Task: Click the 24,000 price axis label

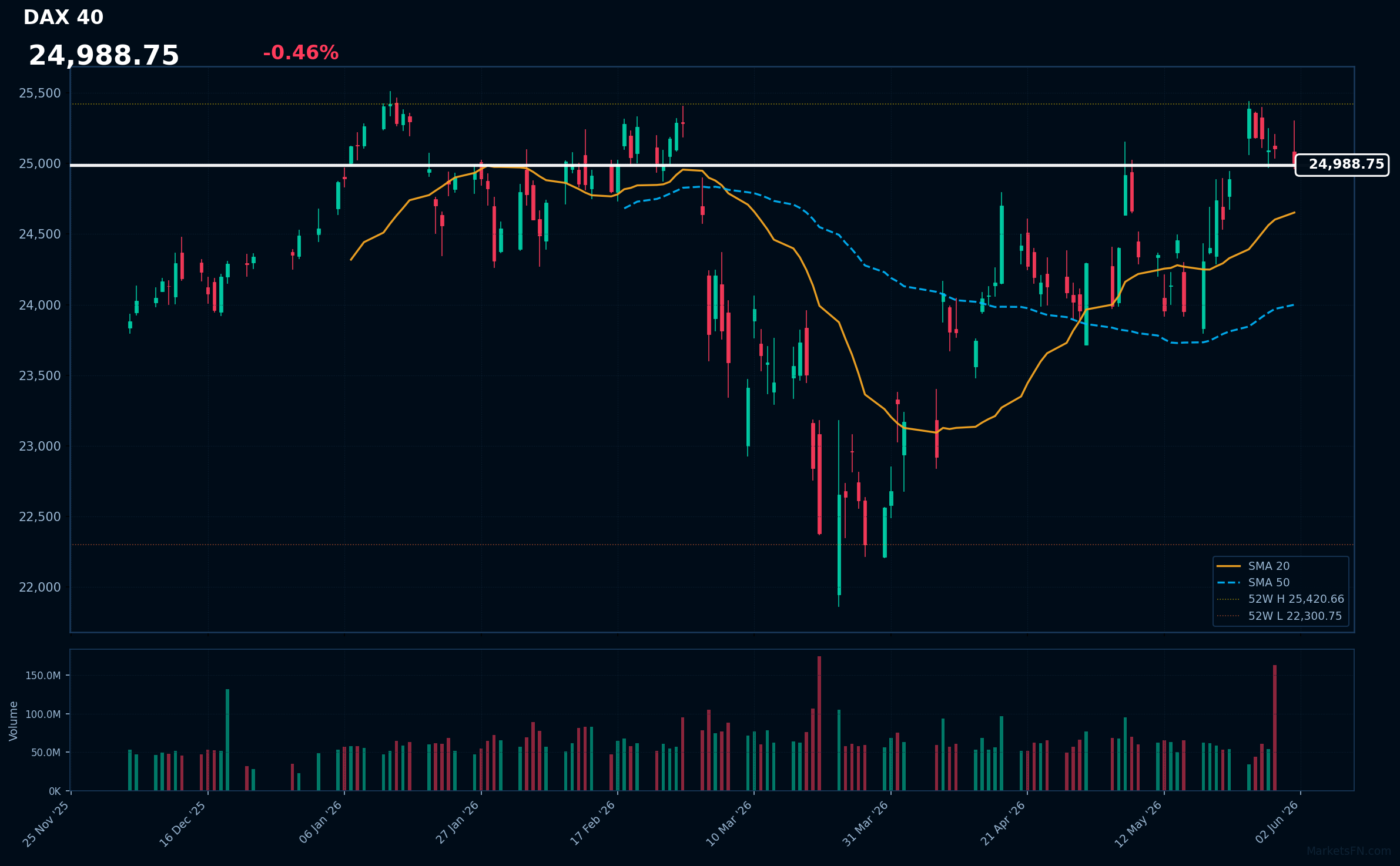Action: [40, 306]
